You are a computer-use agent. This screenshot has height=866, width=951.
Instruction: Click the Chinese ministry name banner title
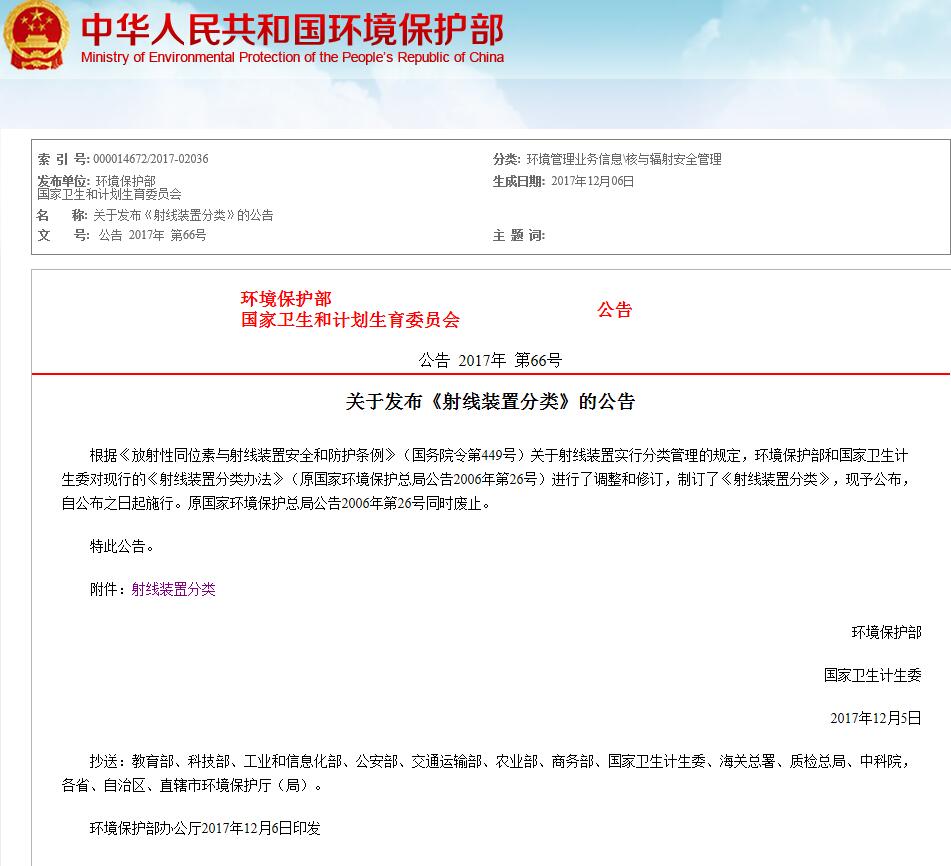(x=292, y=27)
